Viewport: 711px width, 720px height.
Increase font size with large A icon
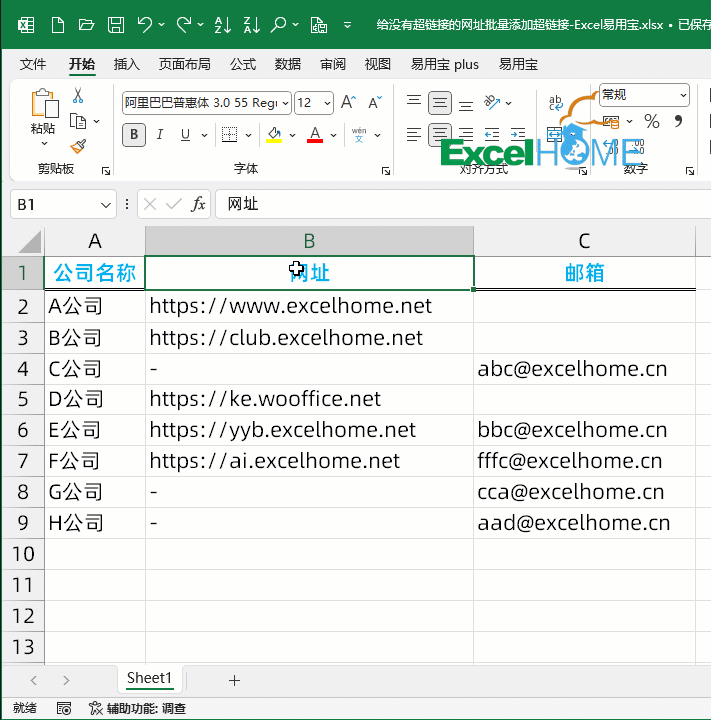349,102
